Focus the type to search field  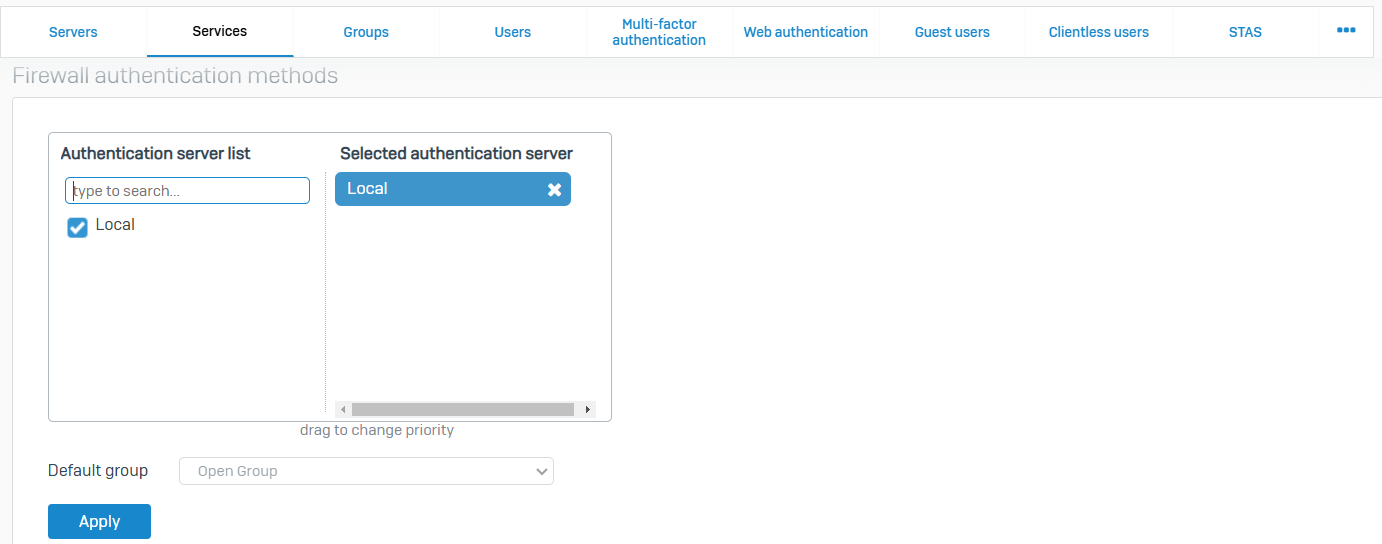coord(188,191)
